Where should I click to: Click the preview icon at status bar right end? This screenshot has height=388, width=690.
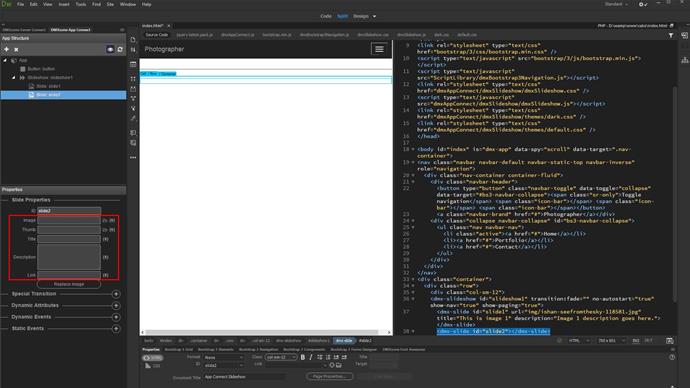(x=669, y=340)
